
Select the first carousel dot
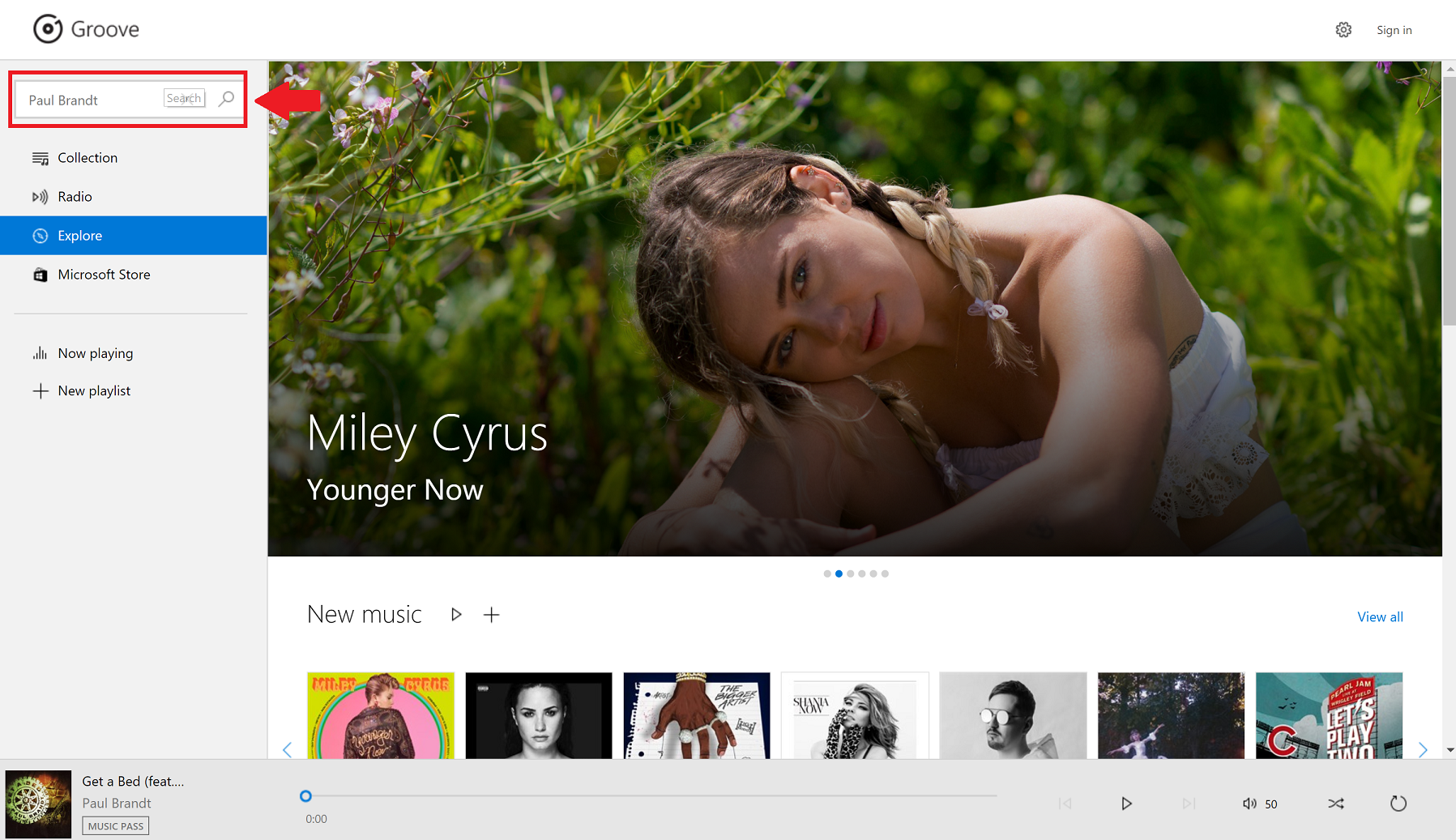click(827, 574)
